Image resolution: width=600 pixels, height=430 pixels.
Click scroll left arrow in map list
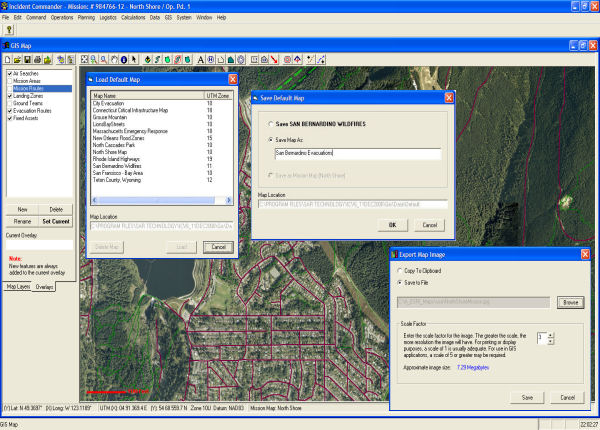tap(95, 200)
